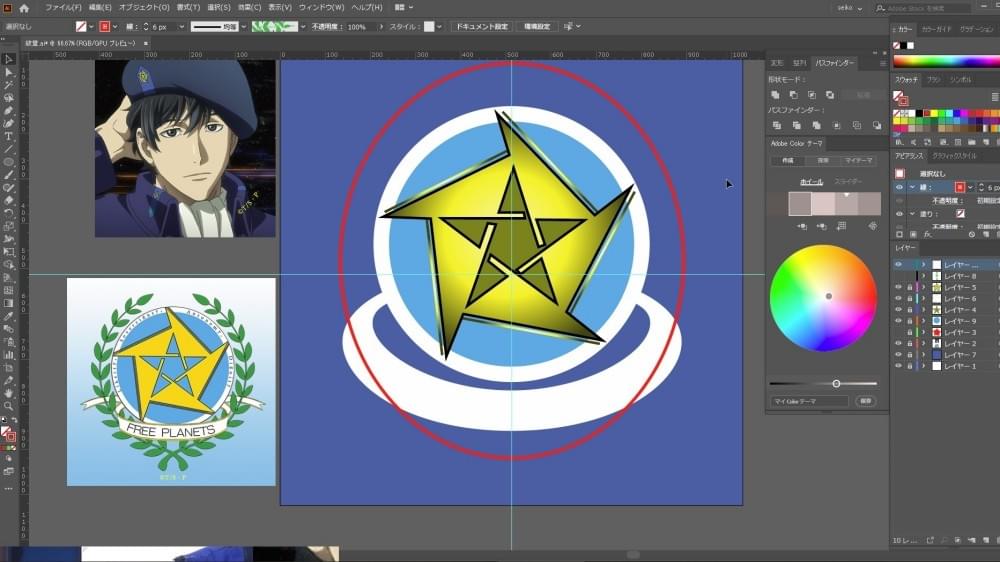Expand レイヤー 3 contents
Viewport: 1000px width, 562px height.
(x=923, y=332)
